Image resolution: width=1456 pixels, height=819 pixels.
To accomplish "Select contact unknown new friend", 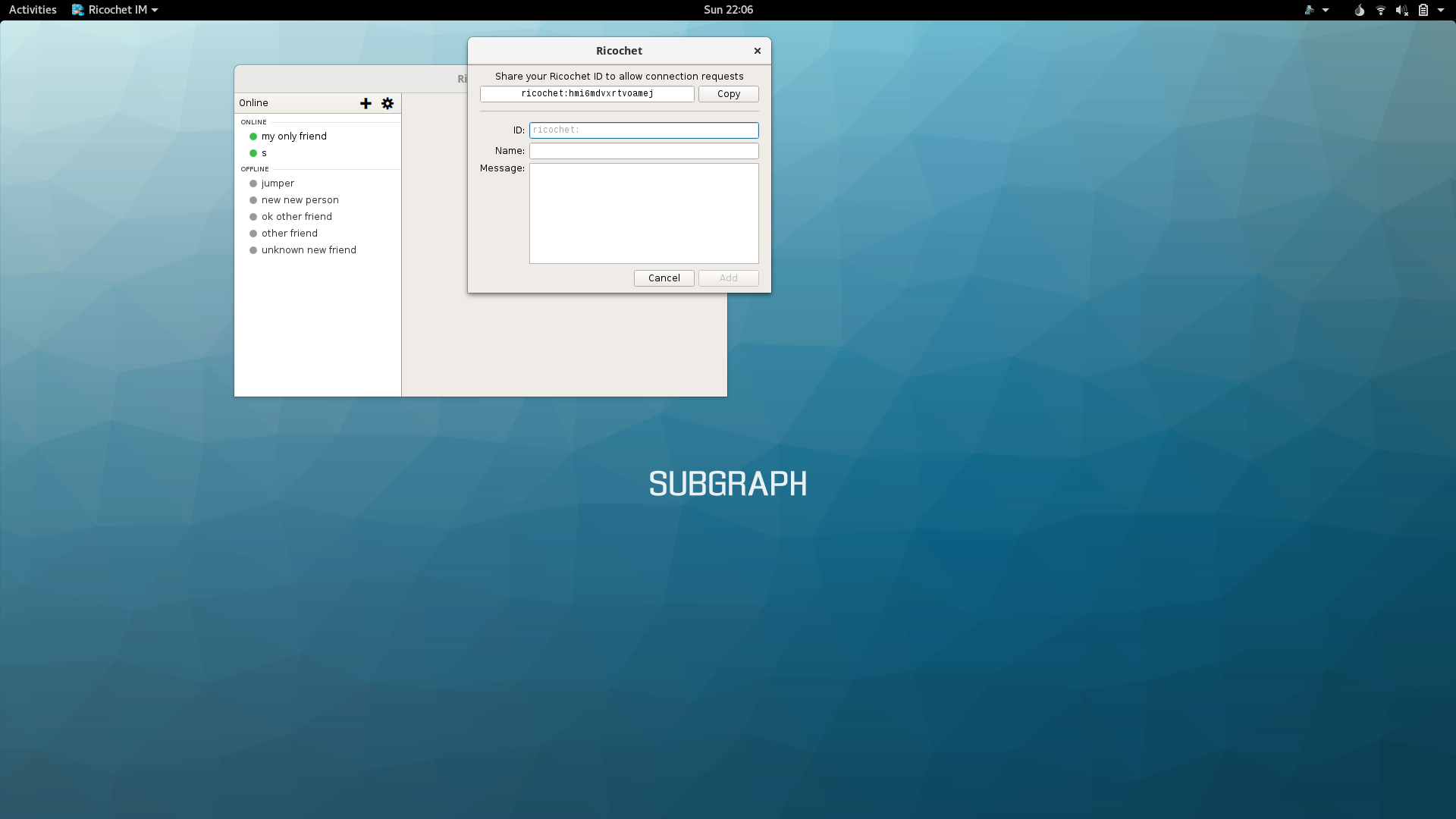I will point(318,250).
